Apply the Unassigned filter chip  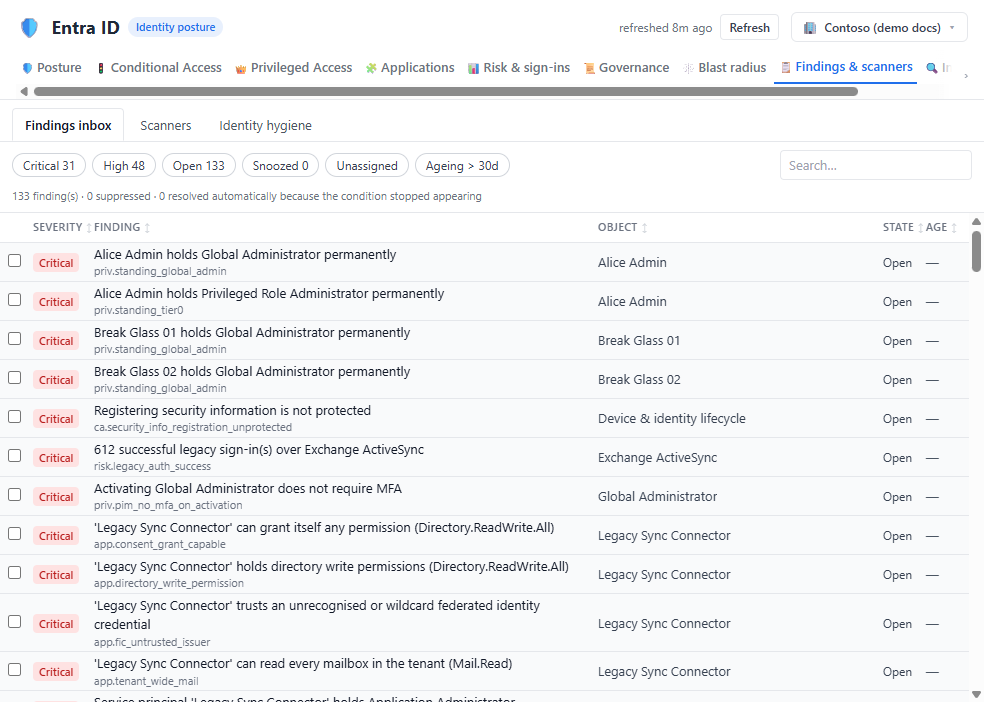tap(367, 166)
